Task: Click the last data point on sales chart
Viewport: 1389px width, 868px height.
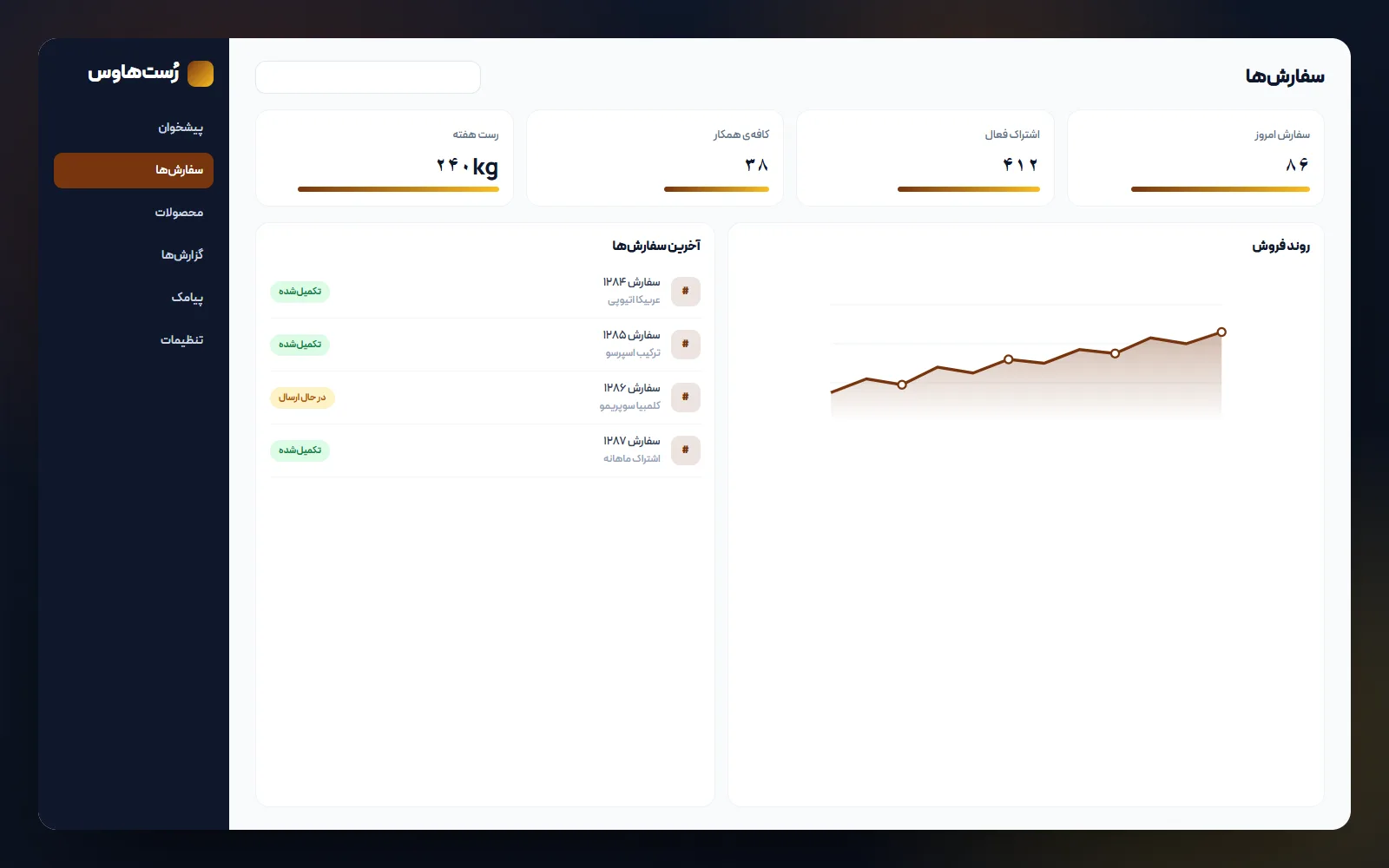Action: pos(1221,332)
